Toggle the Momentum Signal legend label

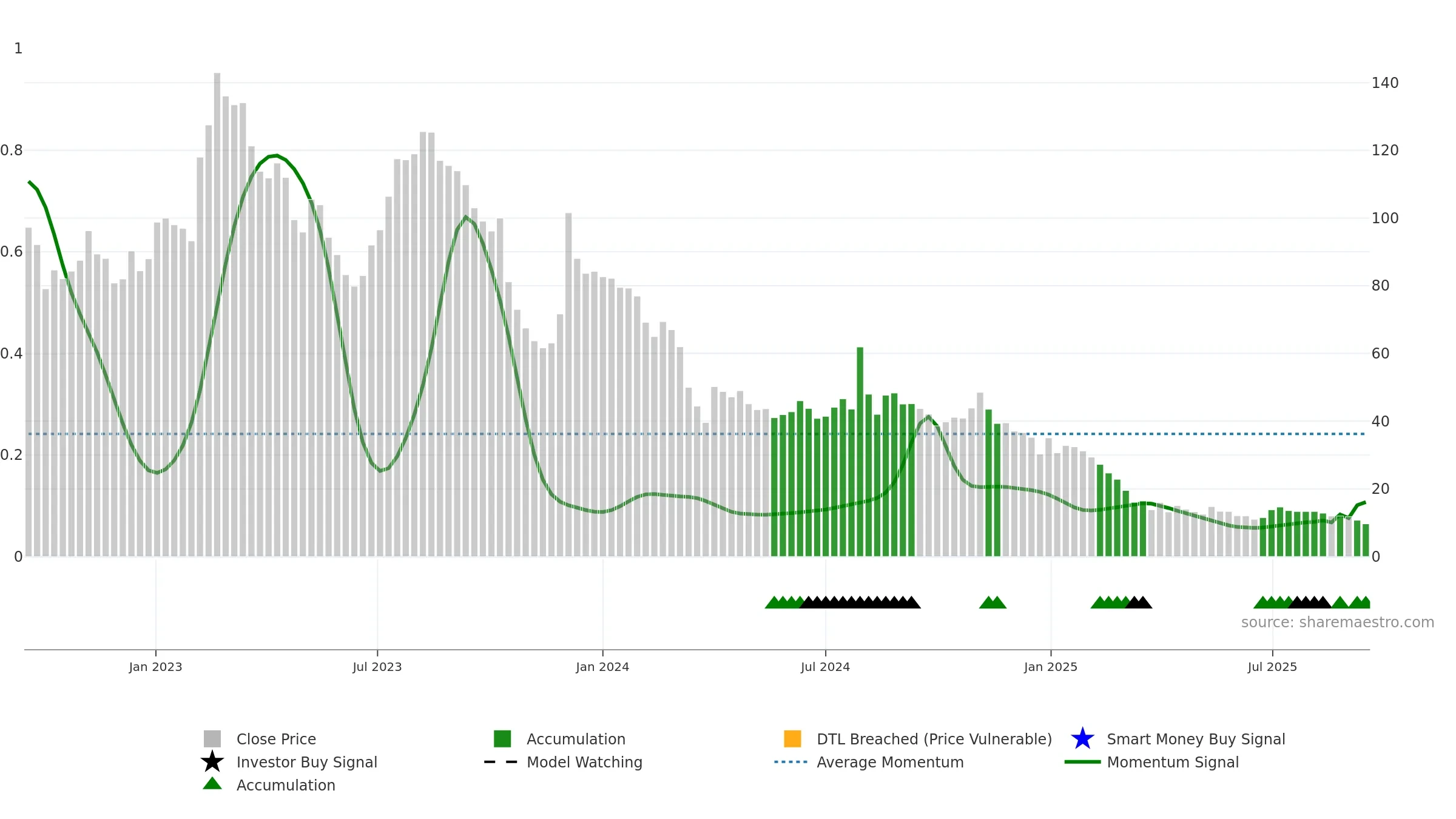tap(1173, 762)
